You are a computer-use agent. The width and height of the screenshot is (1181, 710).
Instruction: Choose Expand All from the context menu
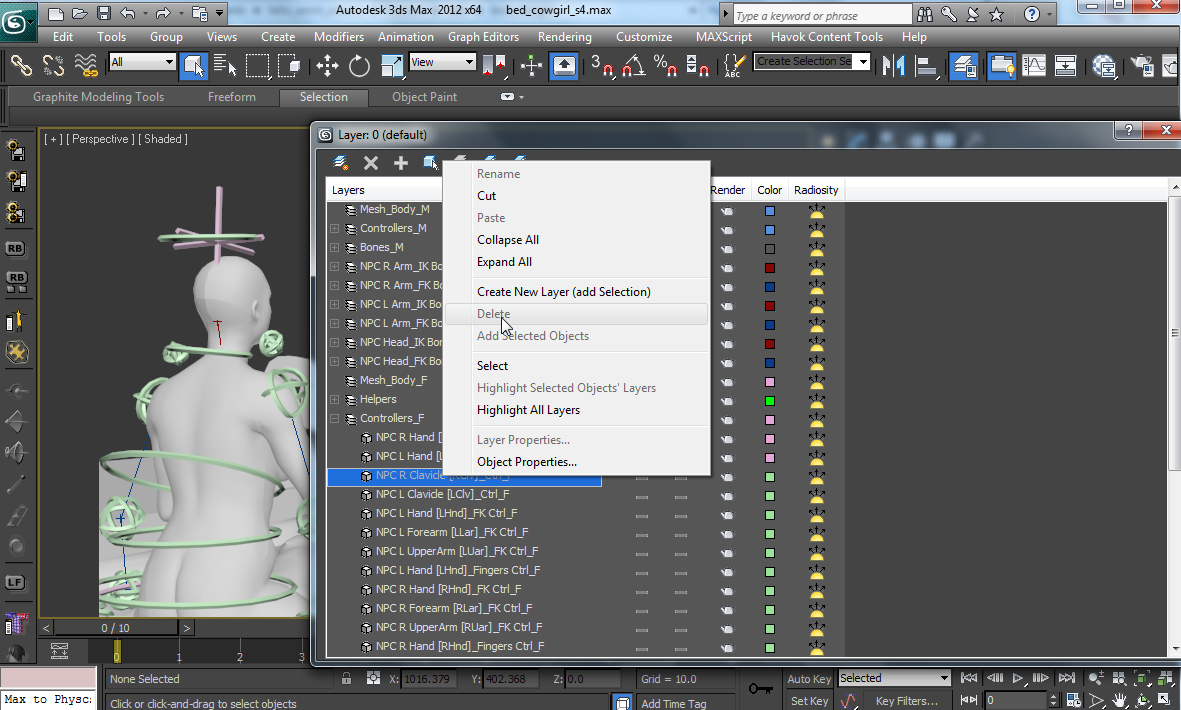pyautogui.click(x=506, y=261)
